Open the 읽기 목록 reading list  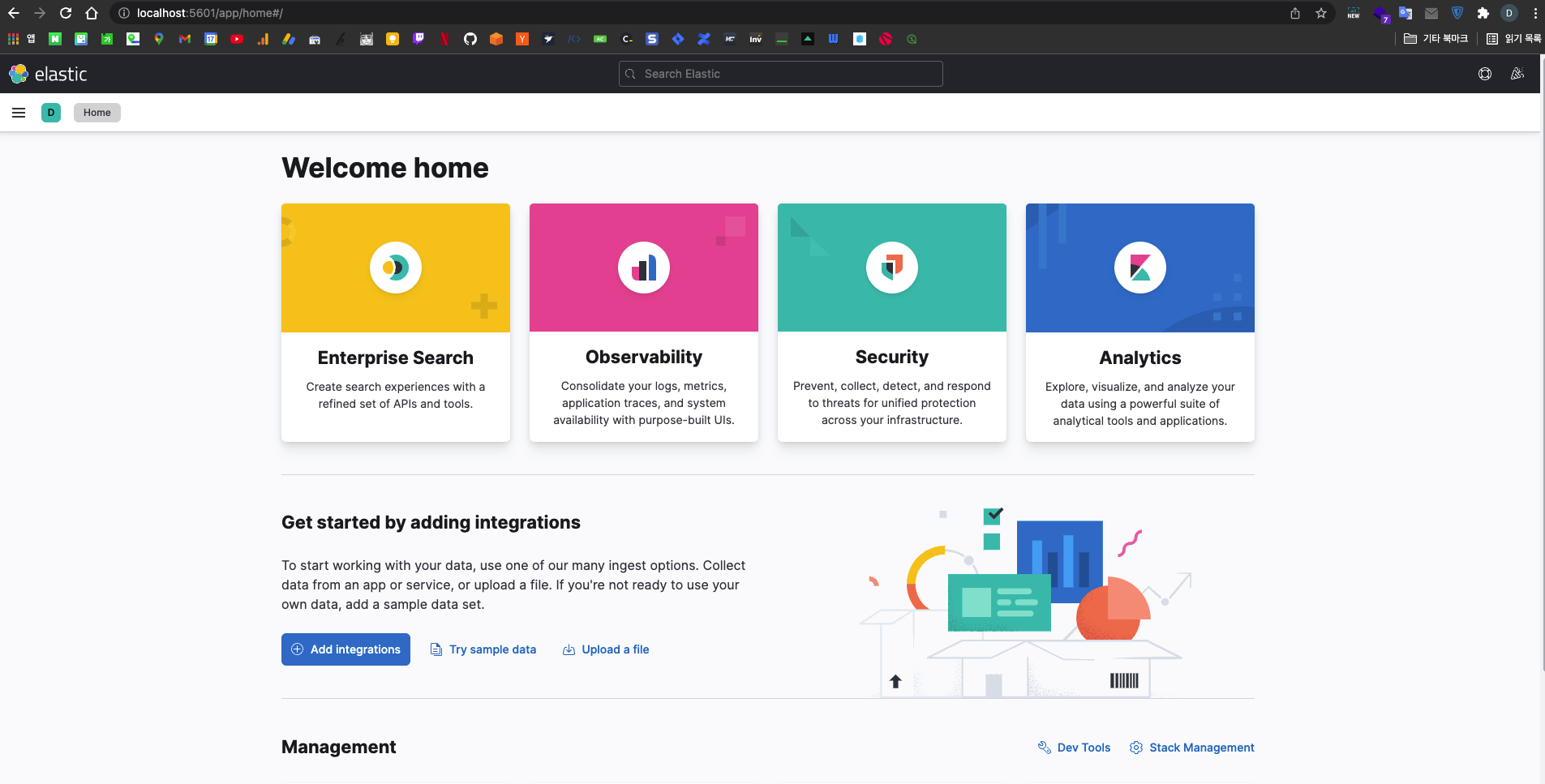click(x=1513, y=39)
